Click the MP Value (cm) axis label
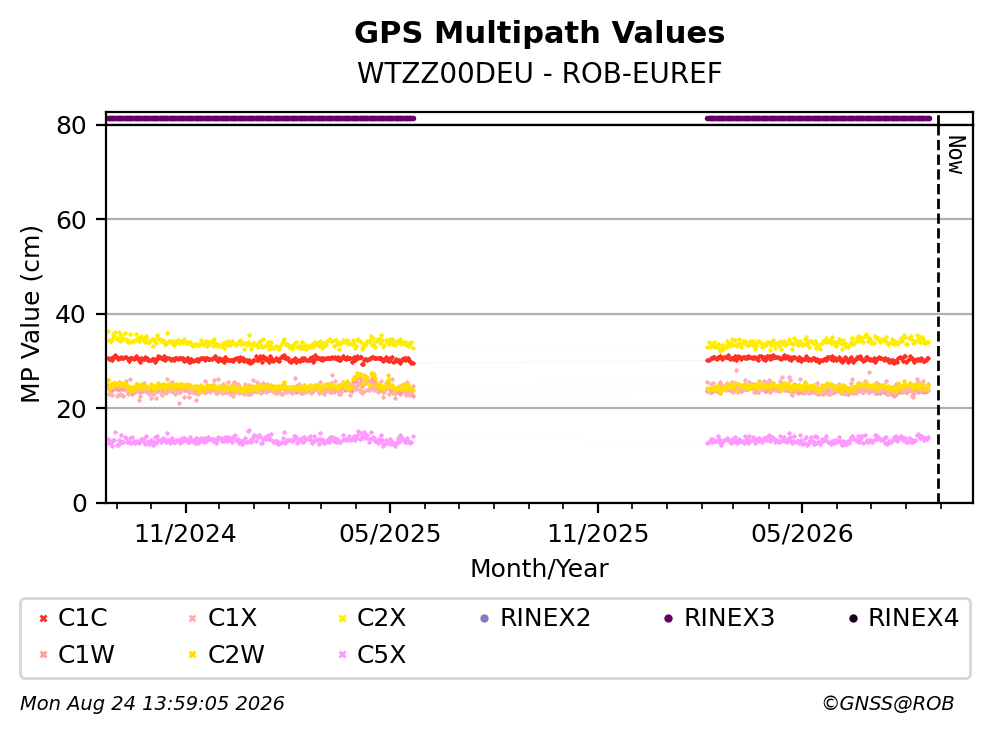The width and height of the screenshot is (993, 734). coord(30,314)
